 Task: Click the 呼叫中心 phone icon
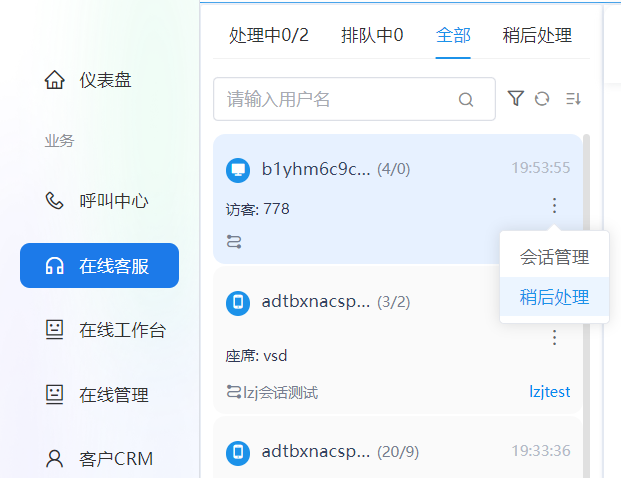tap(54, 200)
